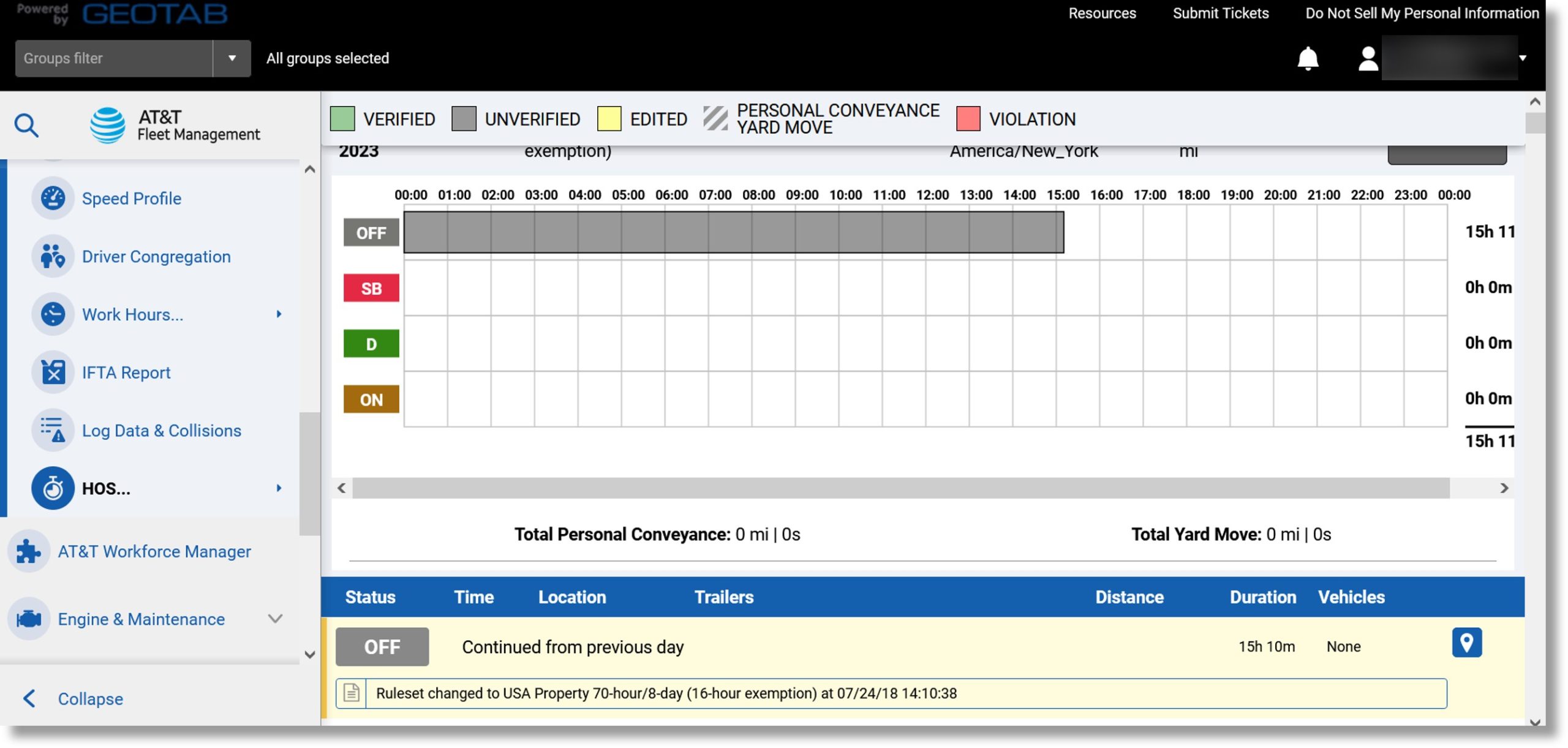Expand the Work Hours submenu arrow

click(x=279, y=314)
